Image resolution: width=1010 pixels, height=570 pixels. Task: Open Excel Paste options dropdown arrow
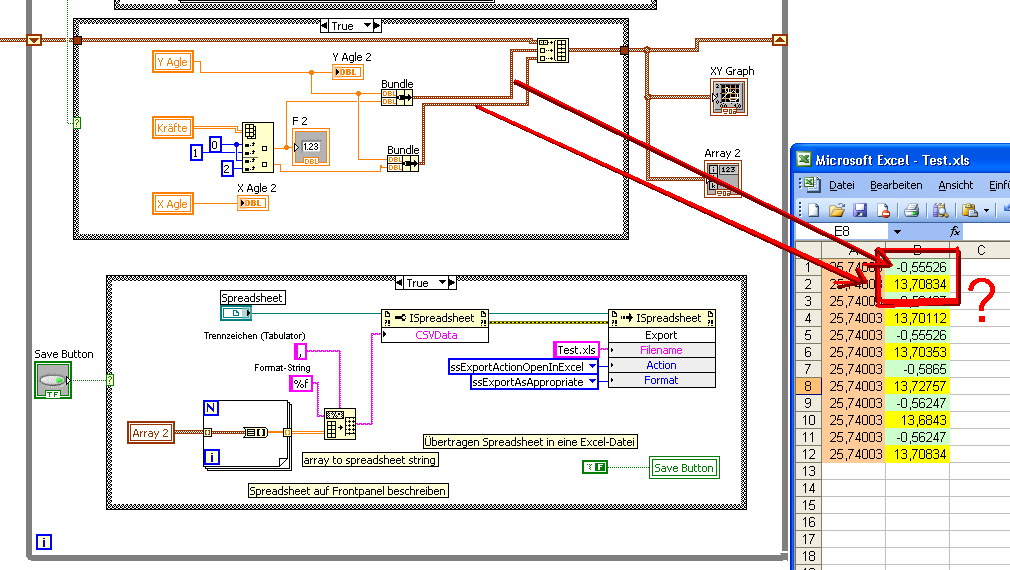coord(986,211)
